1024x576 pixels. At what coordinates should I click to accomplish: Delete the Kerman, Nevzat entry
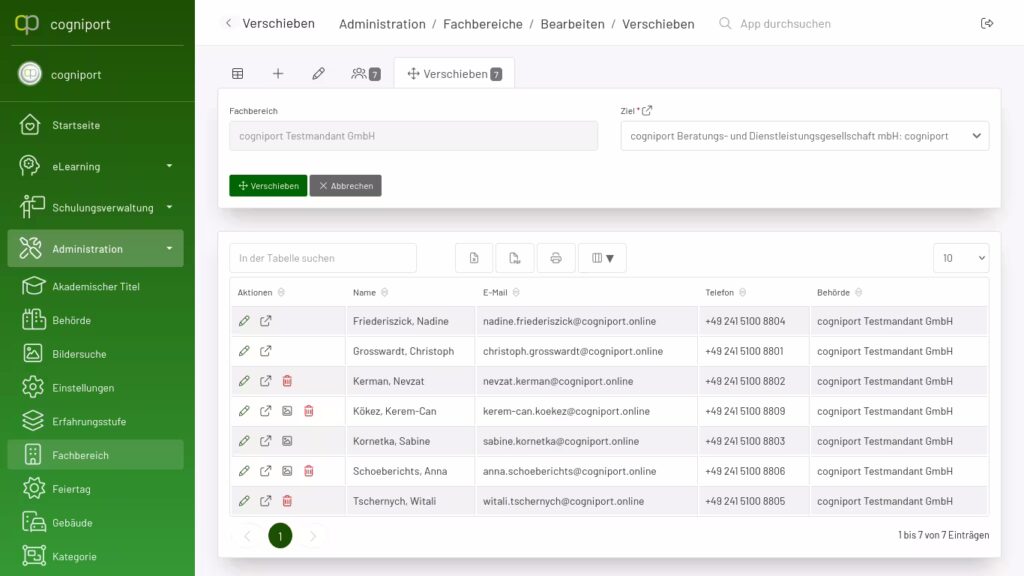tap(287, 381)
